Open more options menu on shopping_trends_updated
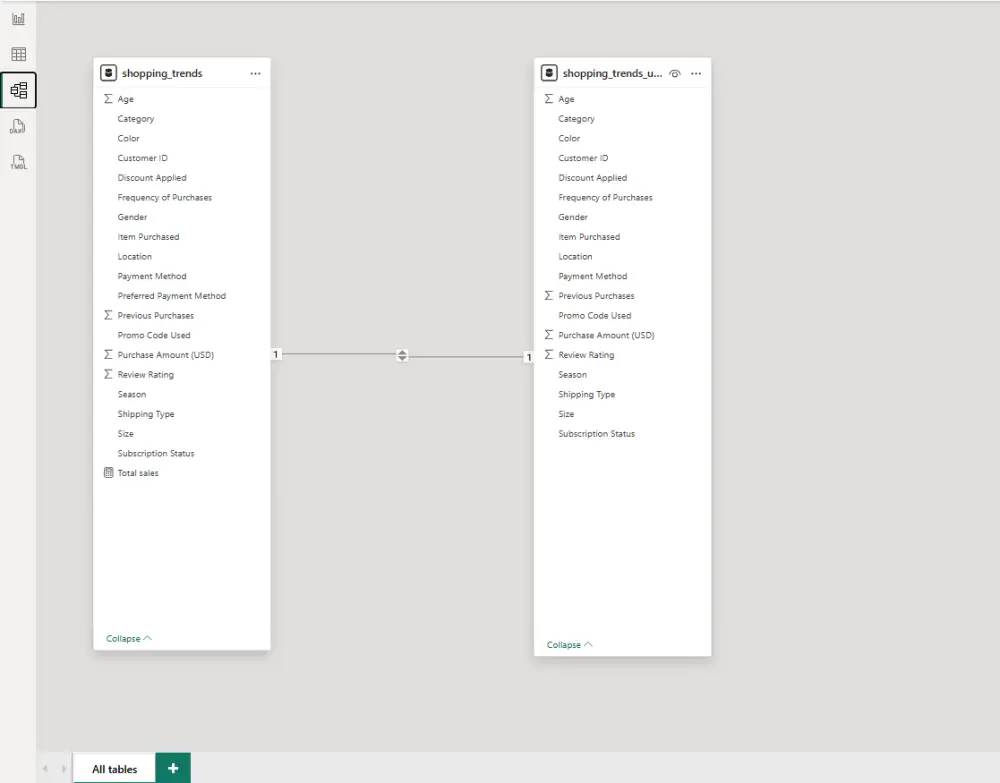The height and width of the screenshot is (783, 1000). pyautogui.click(x=697, y=73)
